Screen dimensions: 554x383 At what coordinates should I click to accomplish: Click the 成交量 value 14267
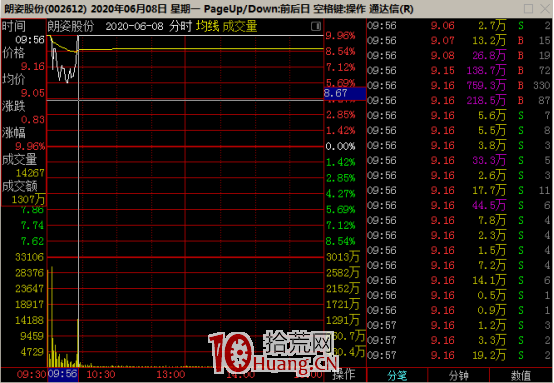30,173
